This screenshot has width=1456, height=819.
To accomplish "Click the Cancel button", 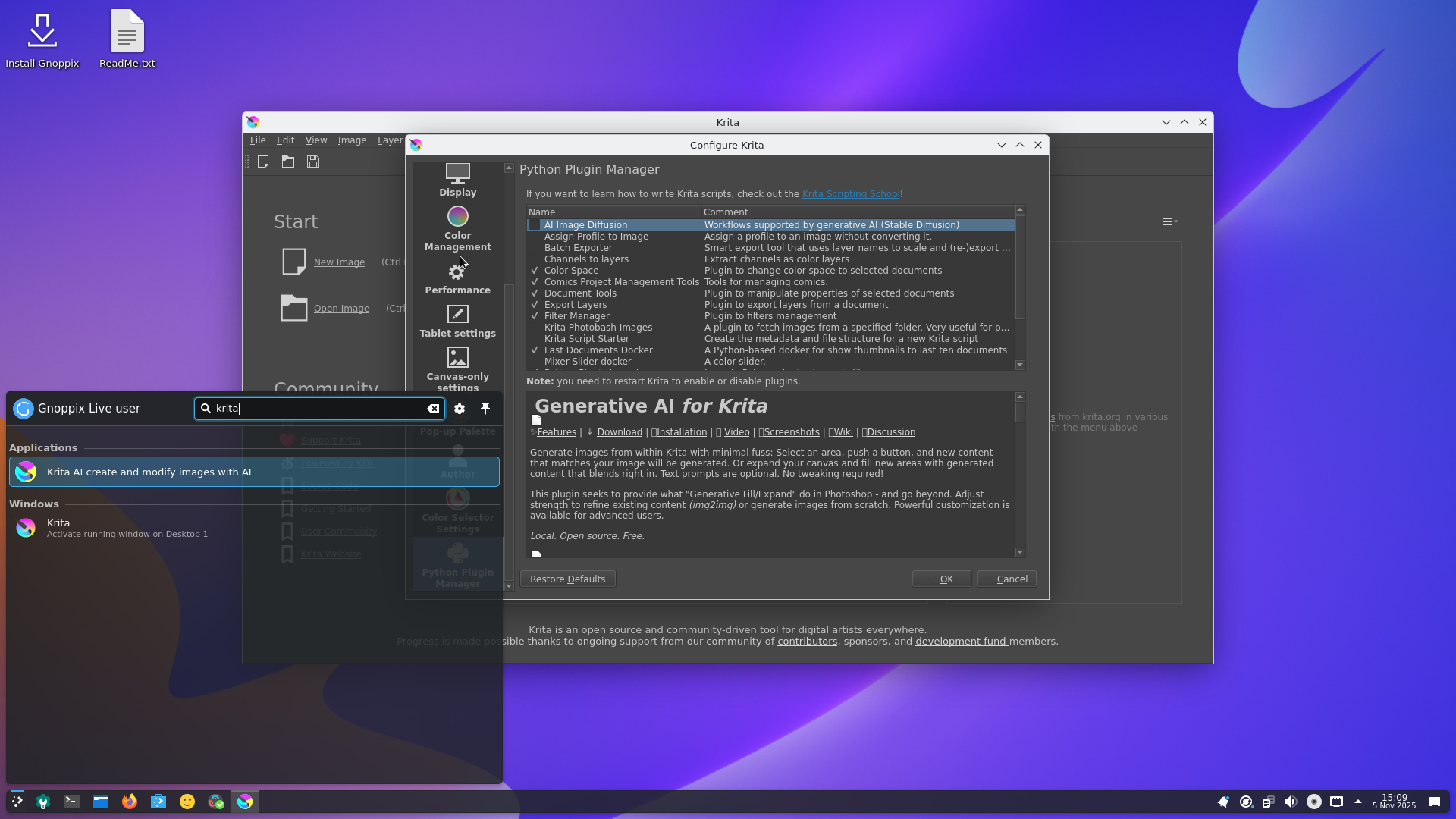I will click(x=1006, y=579).
